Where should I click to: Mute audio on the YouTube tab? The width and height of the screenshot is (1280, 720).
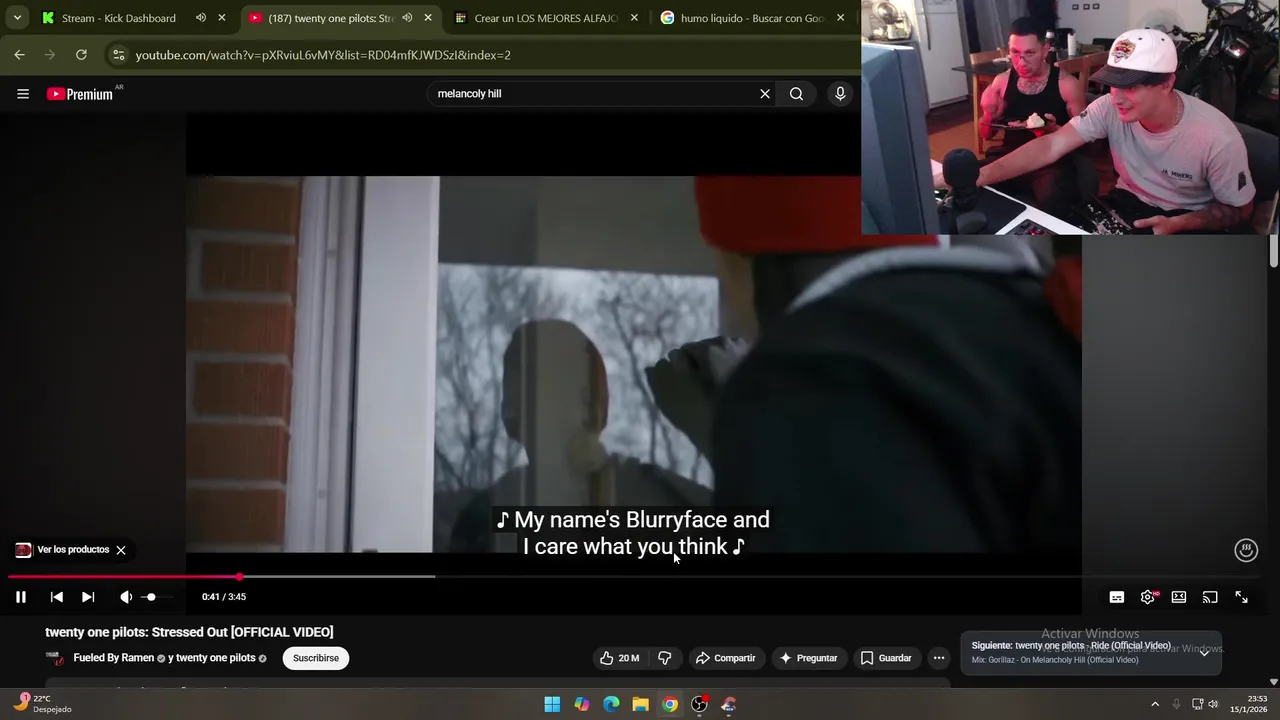coord(407,18)
